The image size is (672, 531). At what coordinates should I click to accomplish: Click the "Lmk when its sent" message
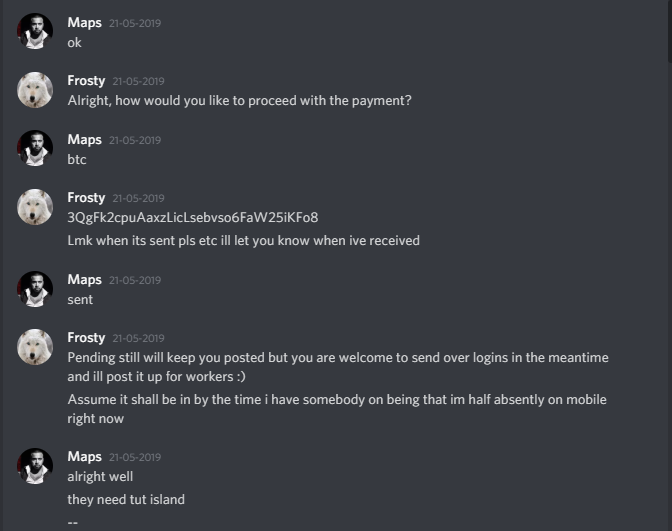coord(243,241)
